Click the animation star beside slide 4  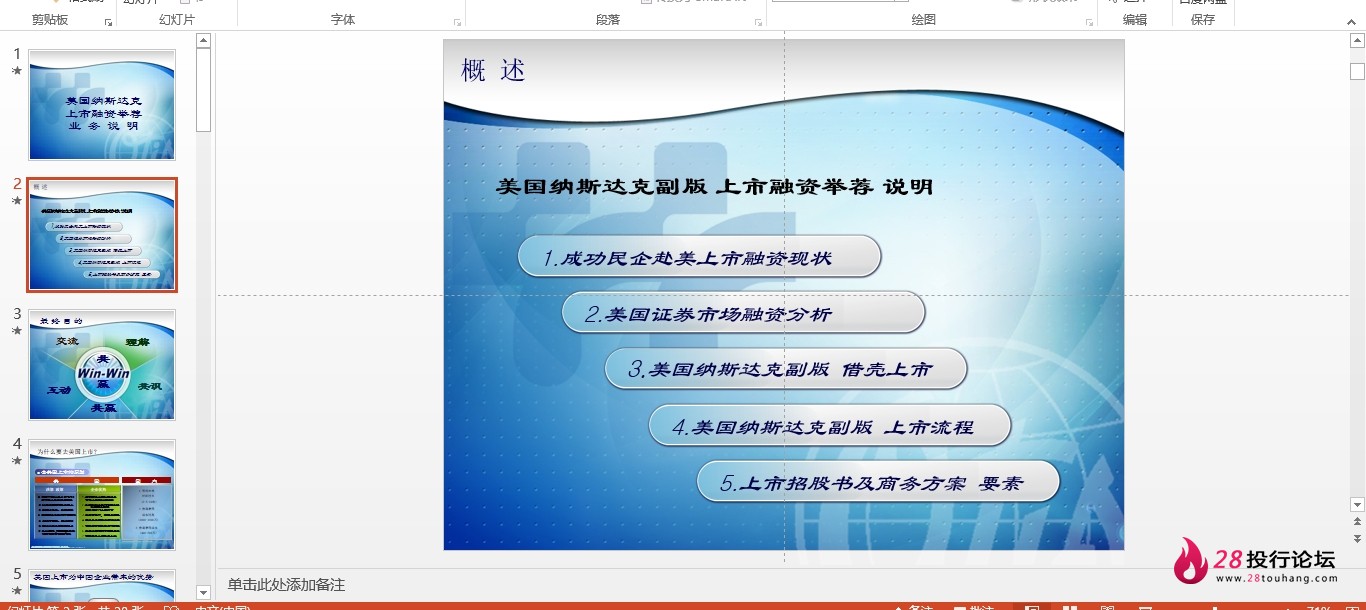[x=17, y=461]
